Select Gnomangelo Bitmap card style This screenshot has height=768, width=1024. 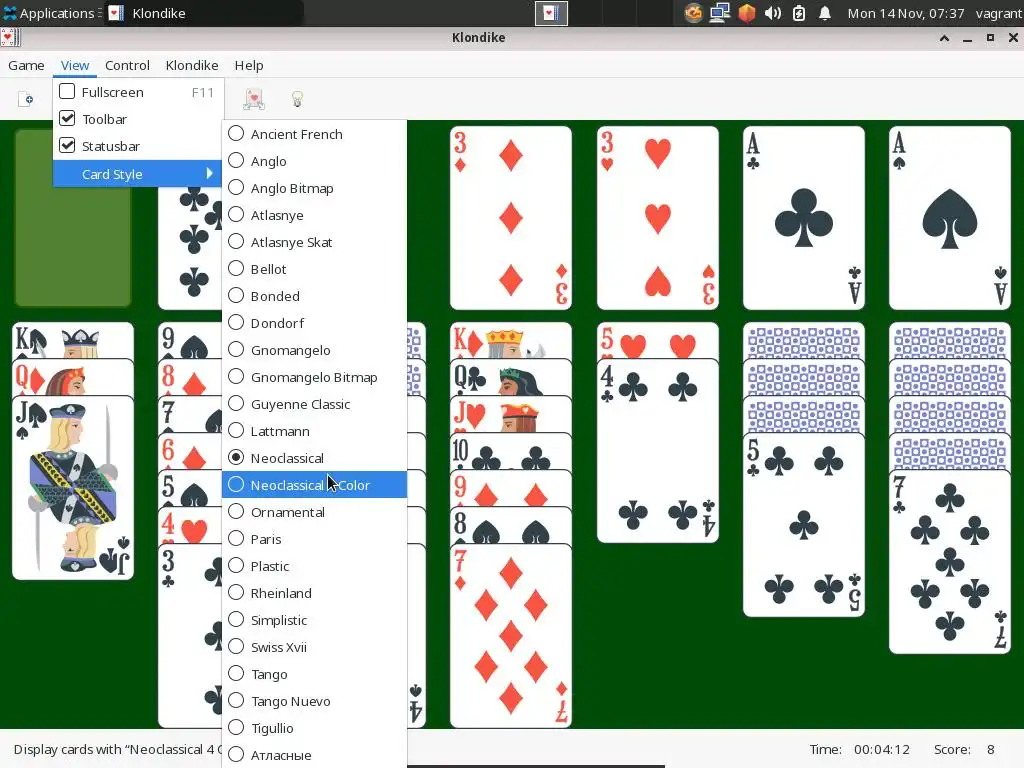314,377
